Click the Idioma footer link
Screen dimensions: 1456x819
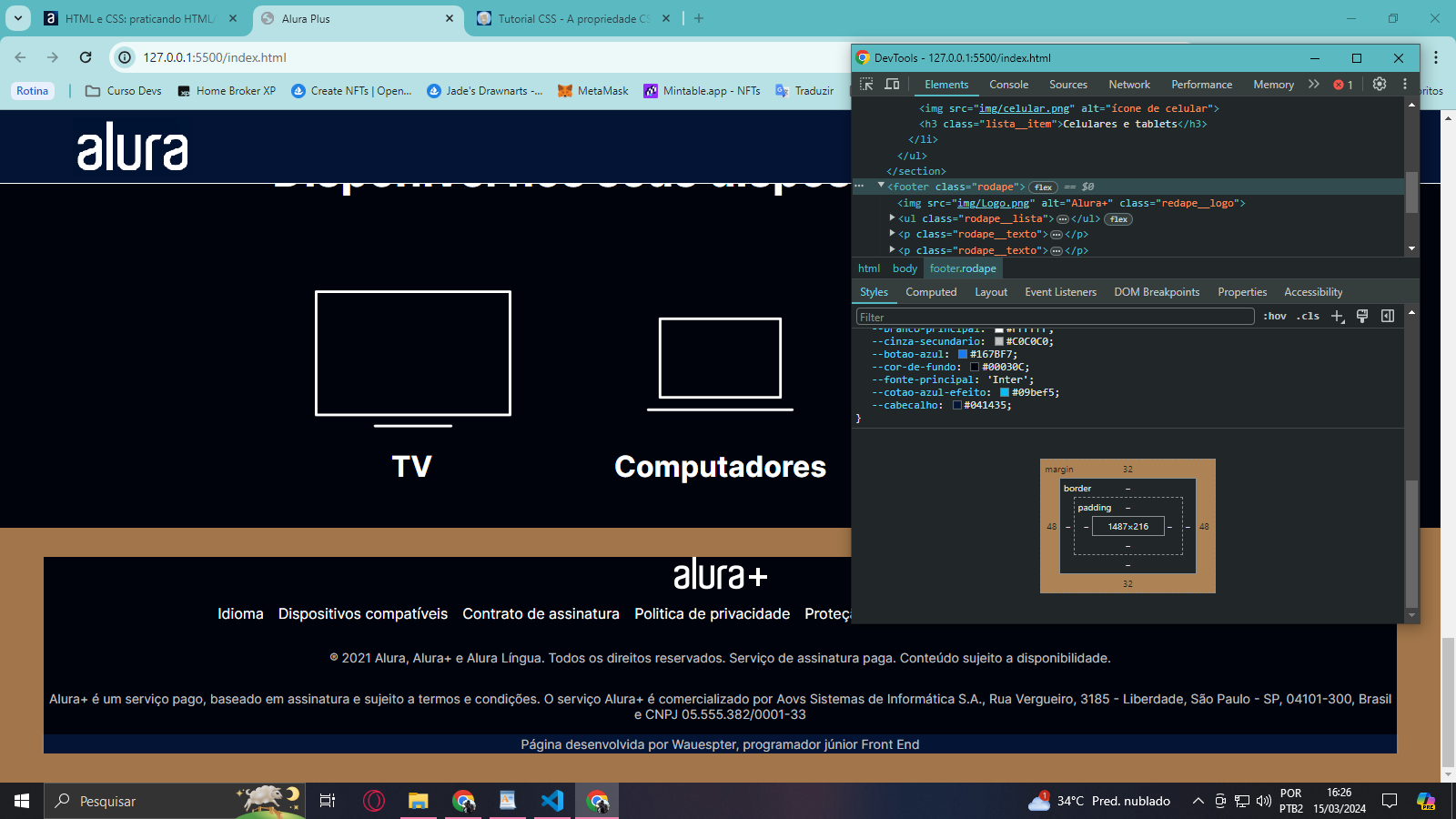click(240, 614)
